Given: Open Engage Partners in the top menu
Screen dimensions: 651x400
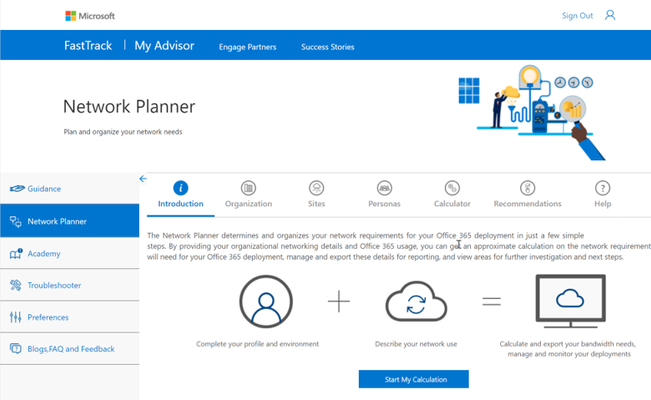Looking at the screenshot, I should [247, 47].
